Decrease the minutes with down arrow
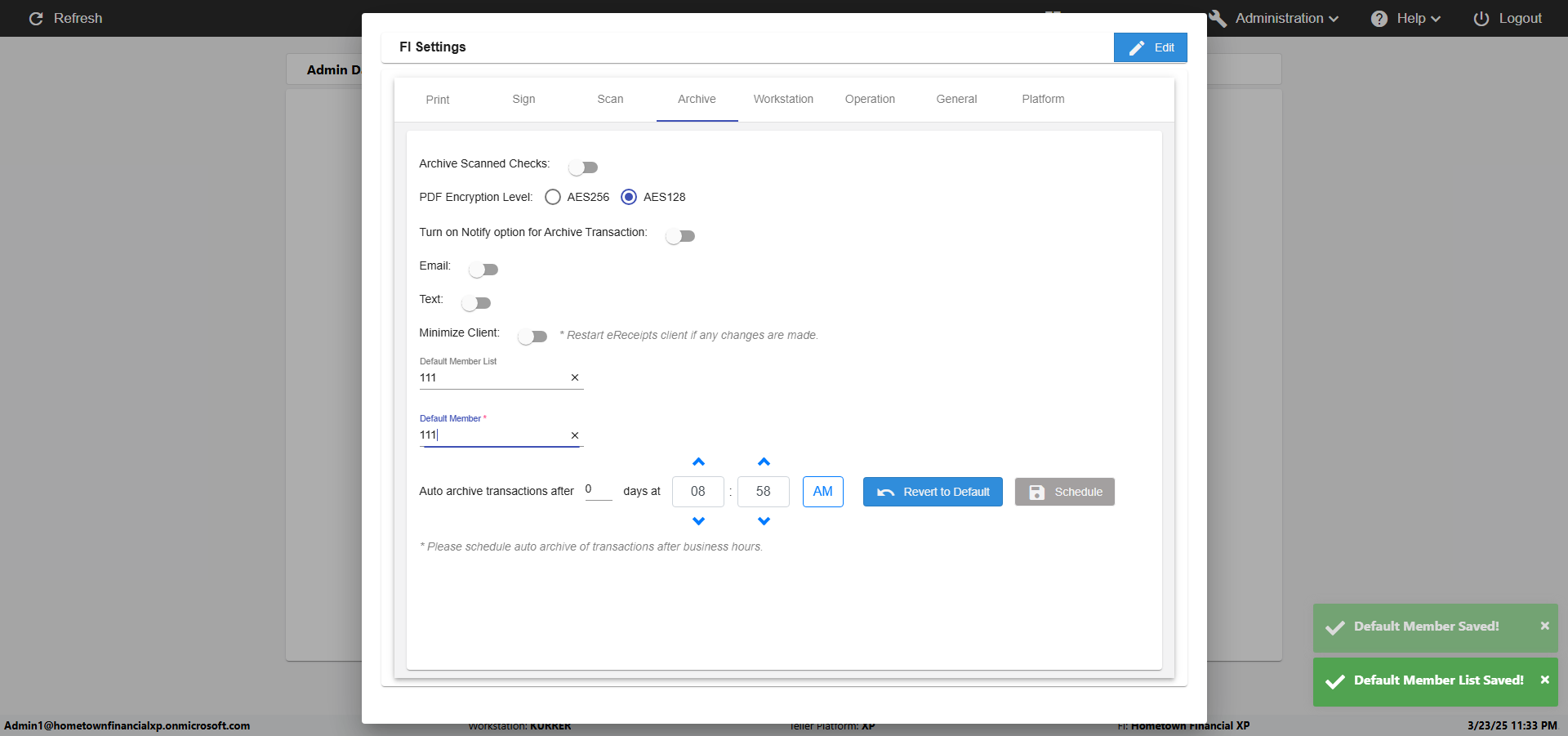 (764, 521)
